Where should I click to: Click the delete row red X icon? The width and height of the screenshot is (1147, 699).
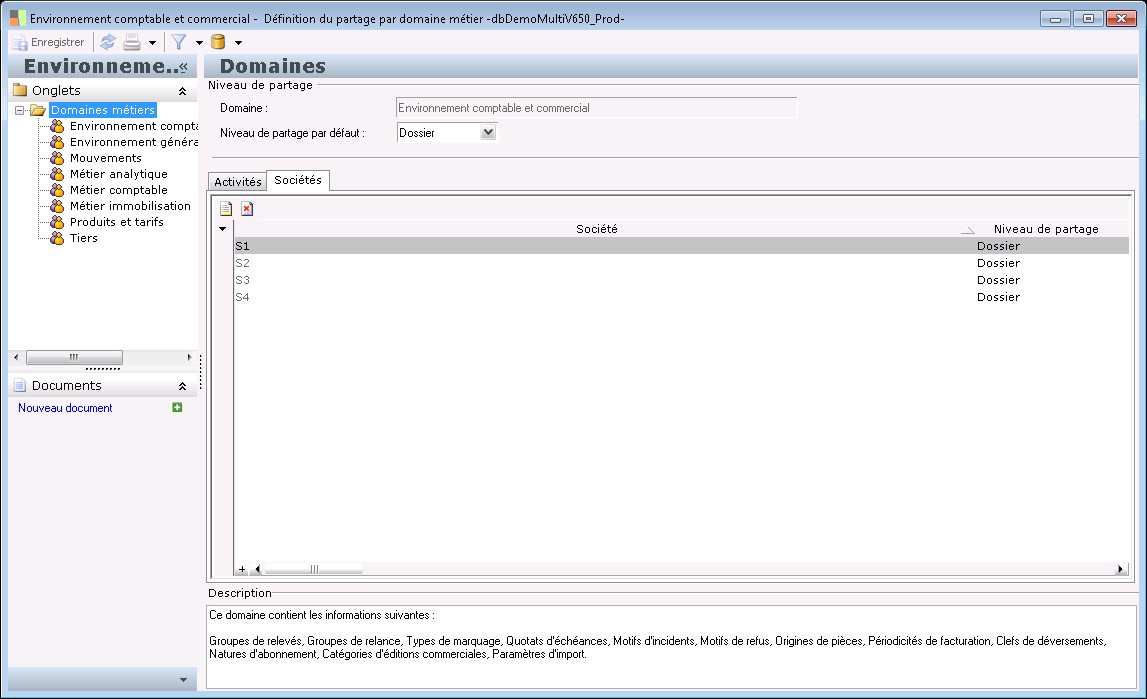[x=247, y=209]
